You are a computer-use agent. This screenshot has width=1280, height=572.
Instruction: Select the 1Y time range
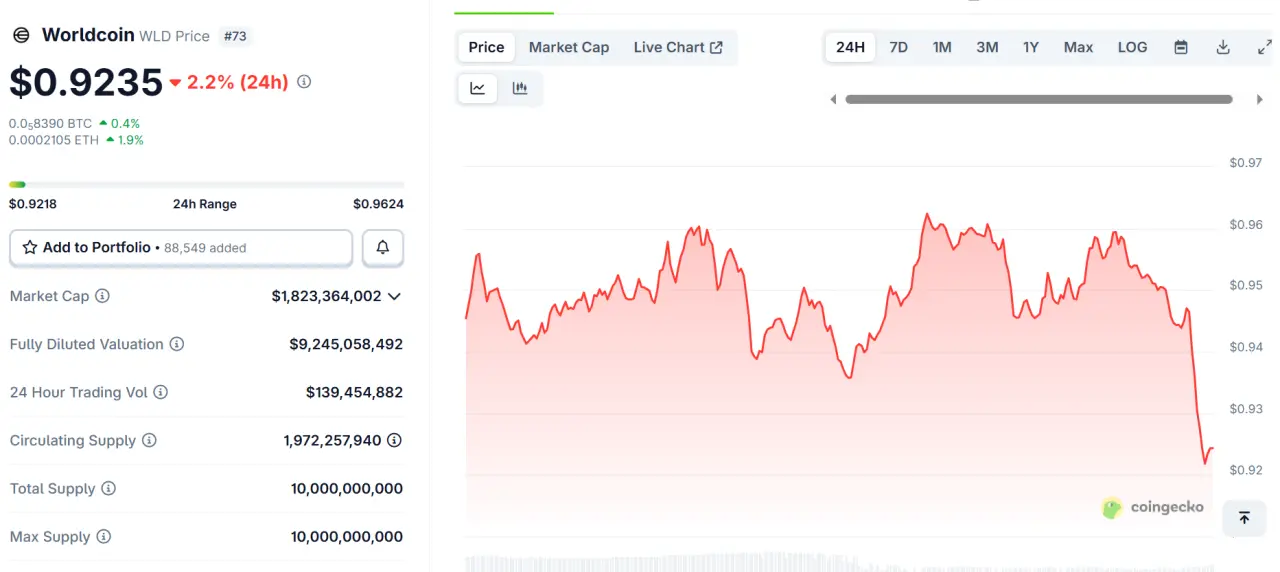1031,47
